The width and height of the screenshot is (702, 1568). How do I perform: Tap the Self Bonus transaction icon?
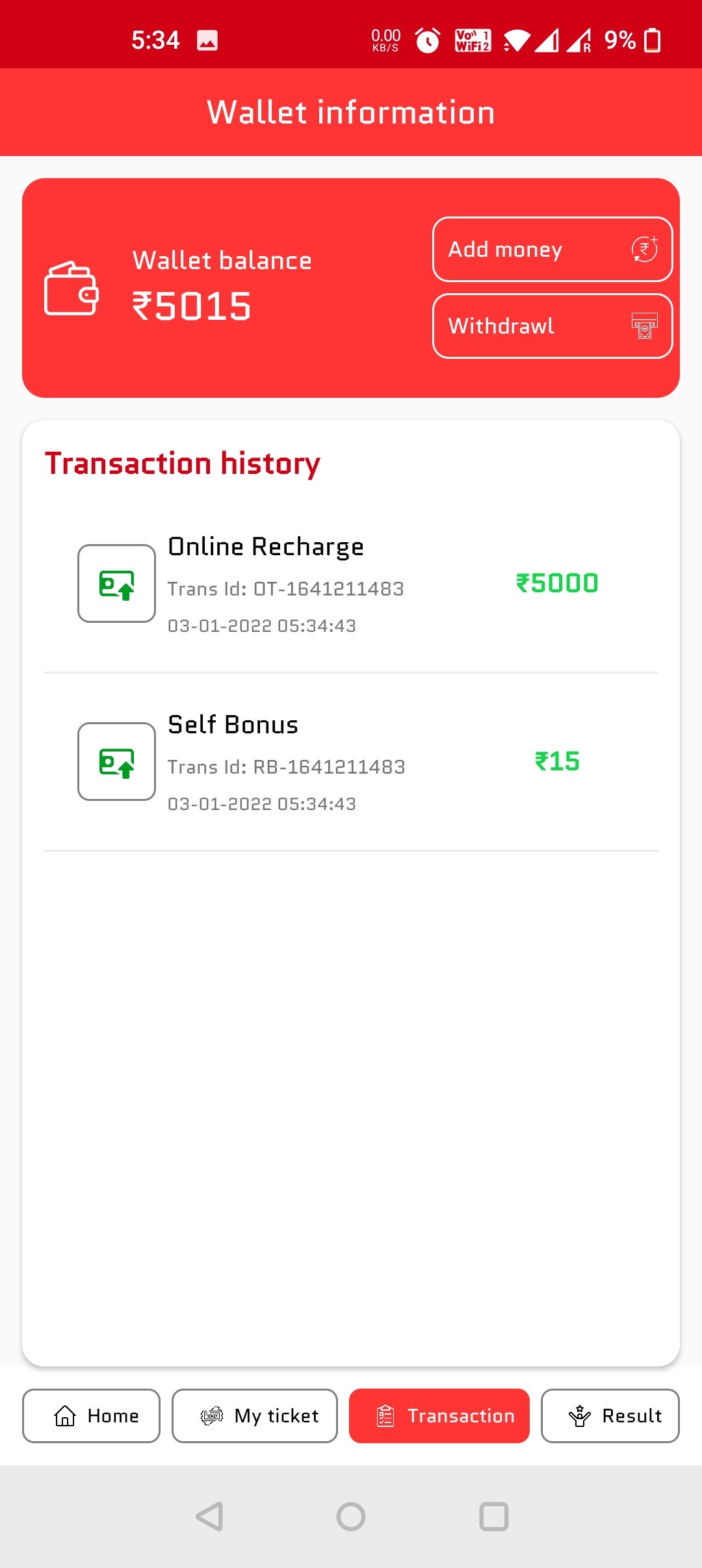click(116, 762)
